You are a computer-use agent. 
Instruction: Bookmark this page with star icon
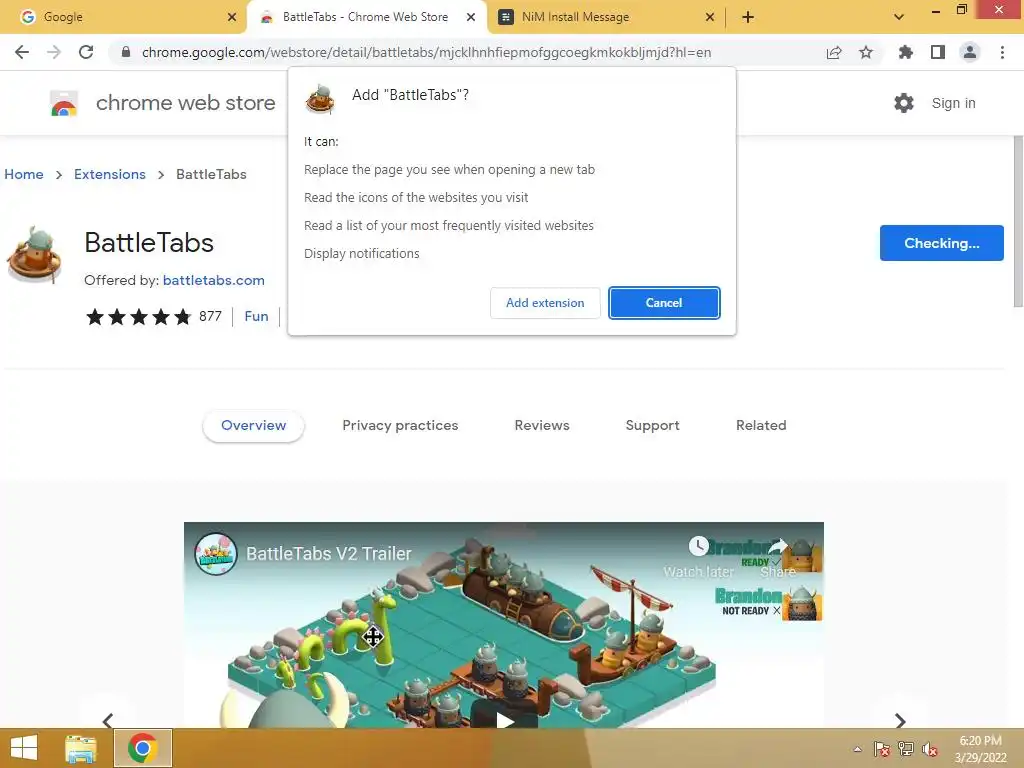[x=866, y=52]
